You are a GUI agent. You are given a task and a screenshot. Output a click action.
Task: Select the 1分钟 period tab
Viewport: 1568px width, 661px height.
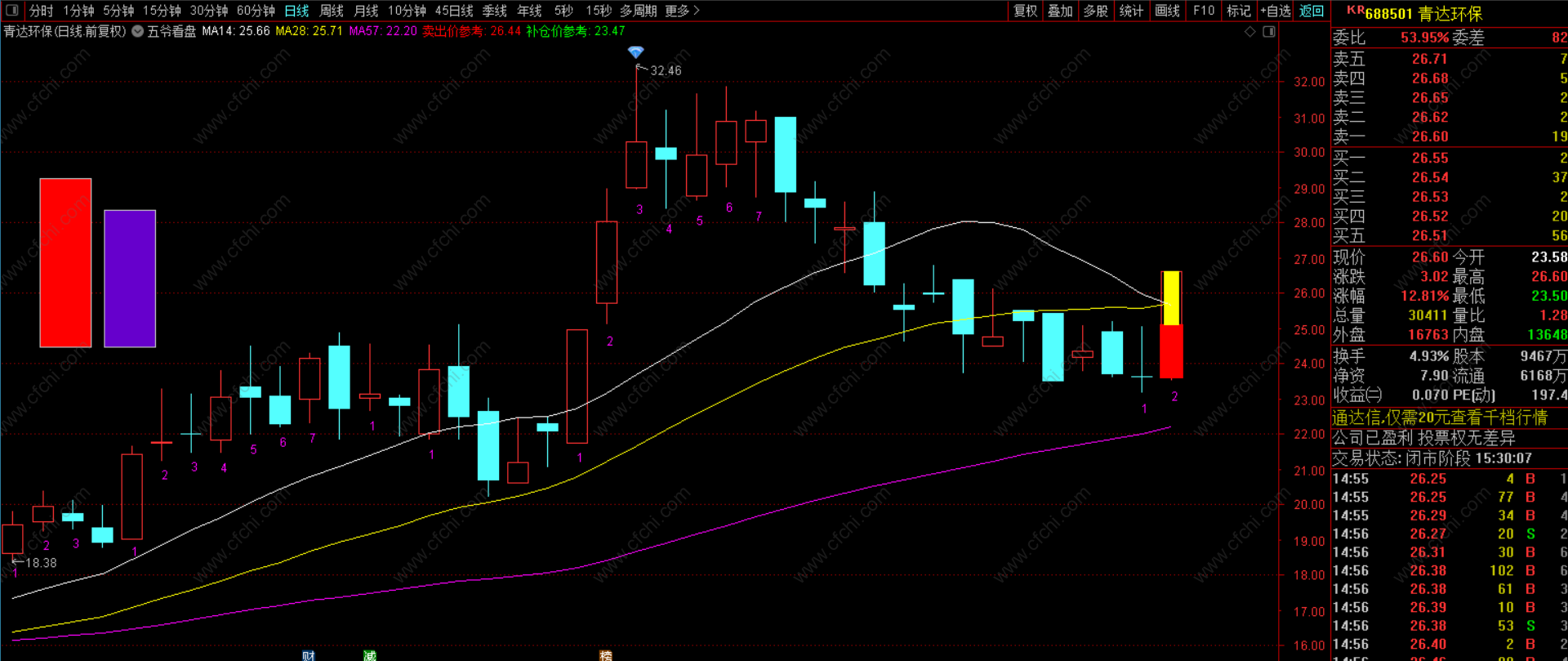78,11
